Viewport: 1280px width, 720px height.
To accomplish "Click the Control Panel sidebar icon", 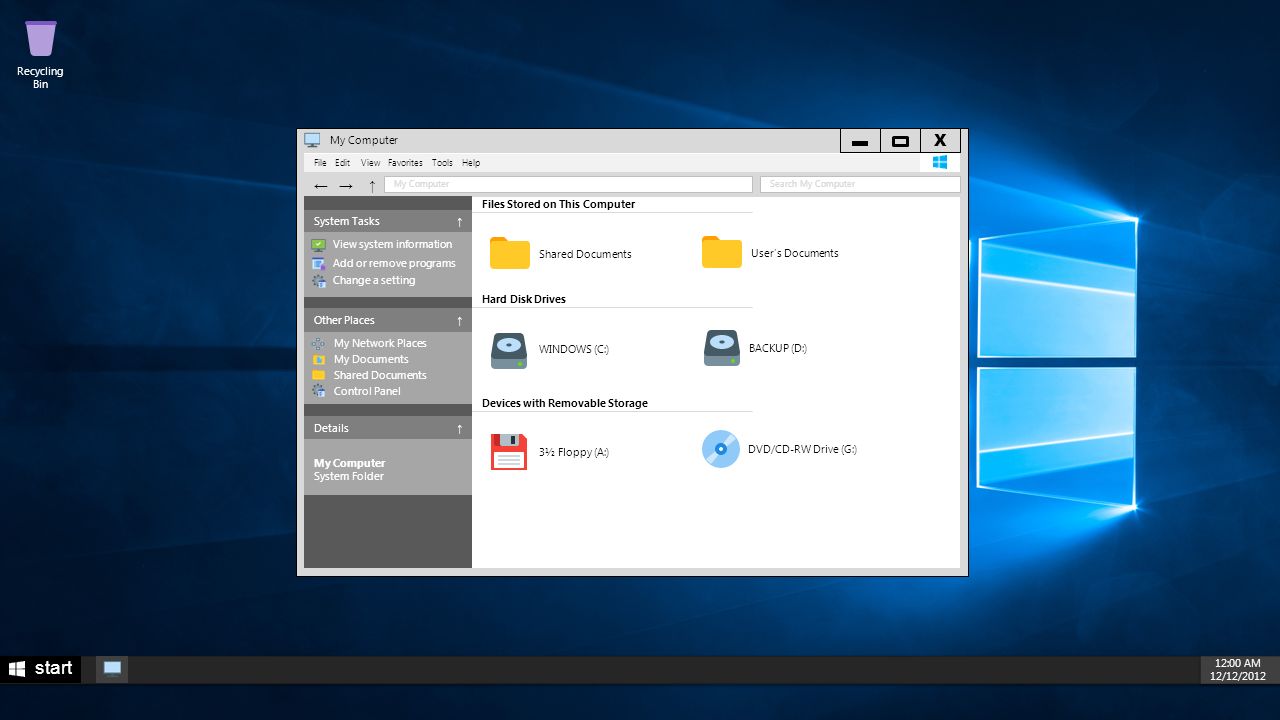I will pyautogui.click(x=319, y=391).
